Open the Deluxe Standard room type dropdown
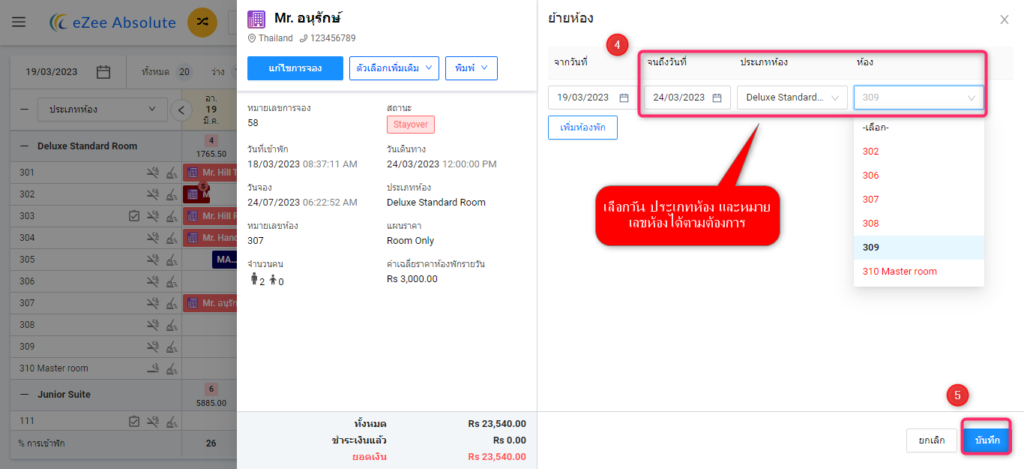The height and width of the screenshot is (469, 1024). (792, 98)
